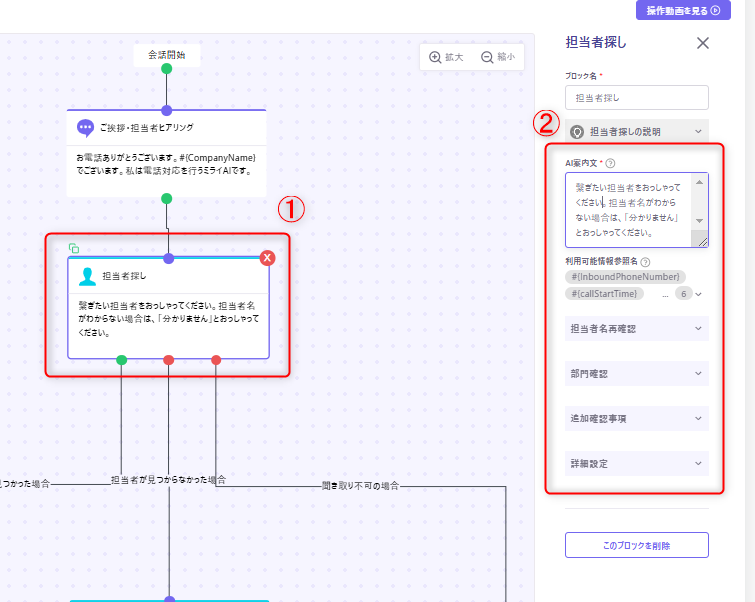Show all six reference variables via chevron

(698, 294)
